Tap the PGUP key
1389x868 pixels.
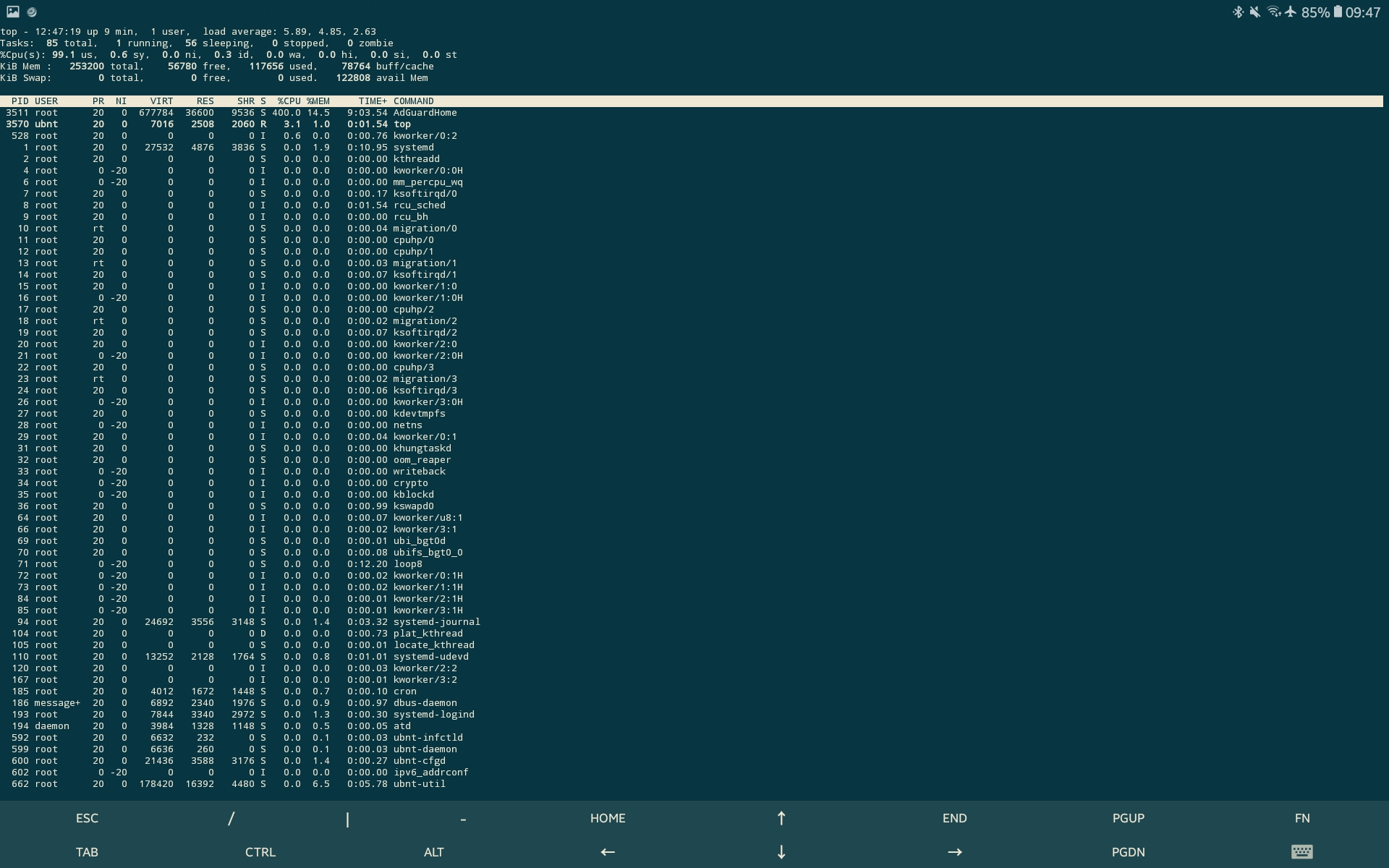tap(1129, 818)
